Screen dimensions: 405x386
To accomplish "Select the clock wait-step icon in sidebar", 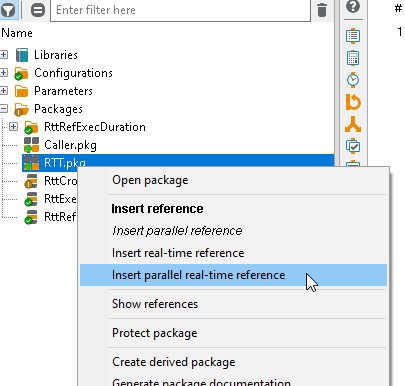I will (x=353, y=80).
